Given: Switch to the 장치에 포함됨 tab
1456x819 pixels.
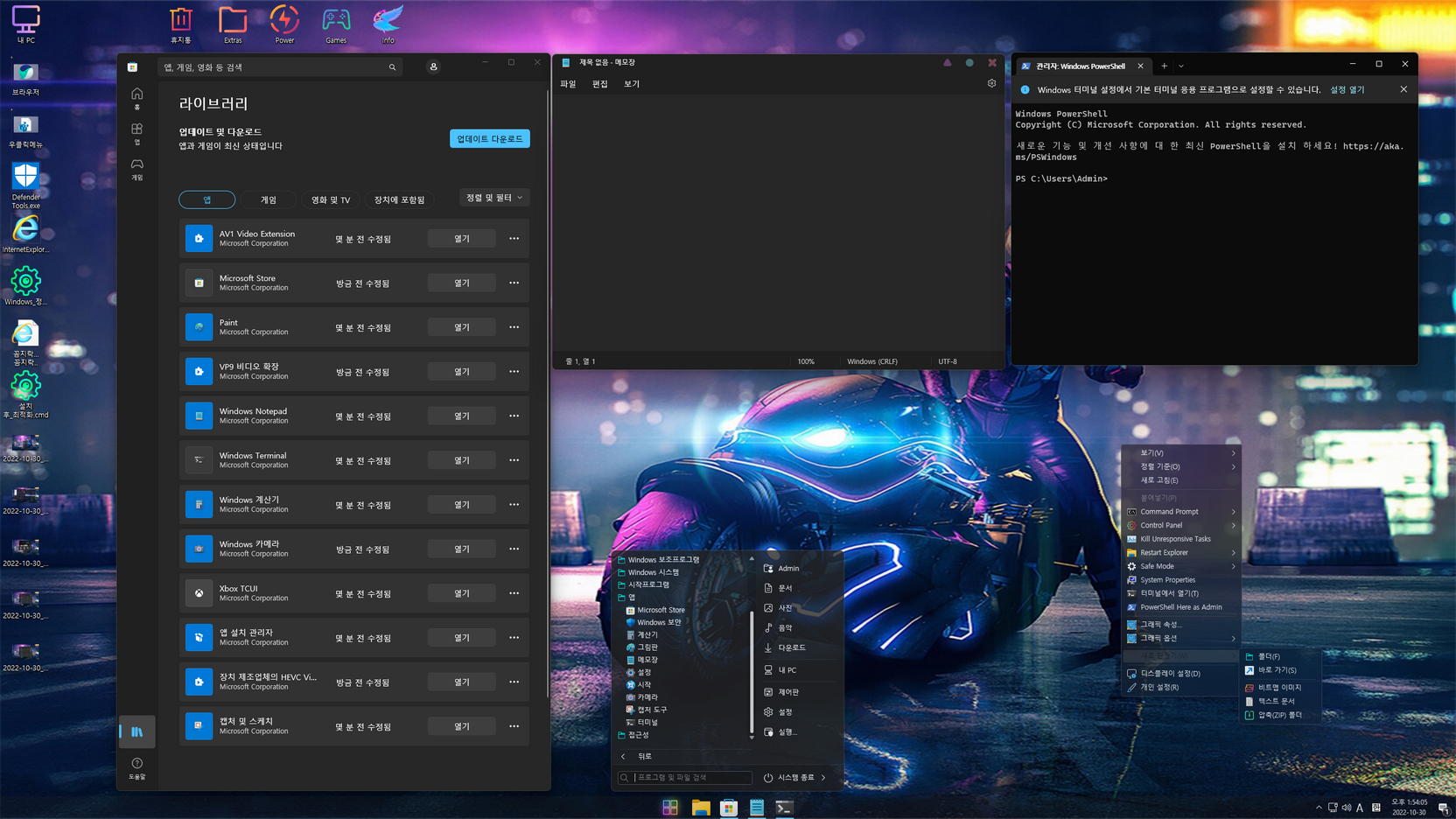Looking at the screenshot, I should 399,199.
